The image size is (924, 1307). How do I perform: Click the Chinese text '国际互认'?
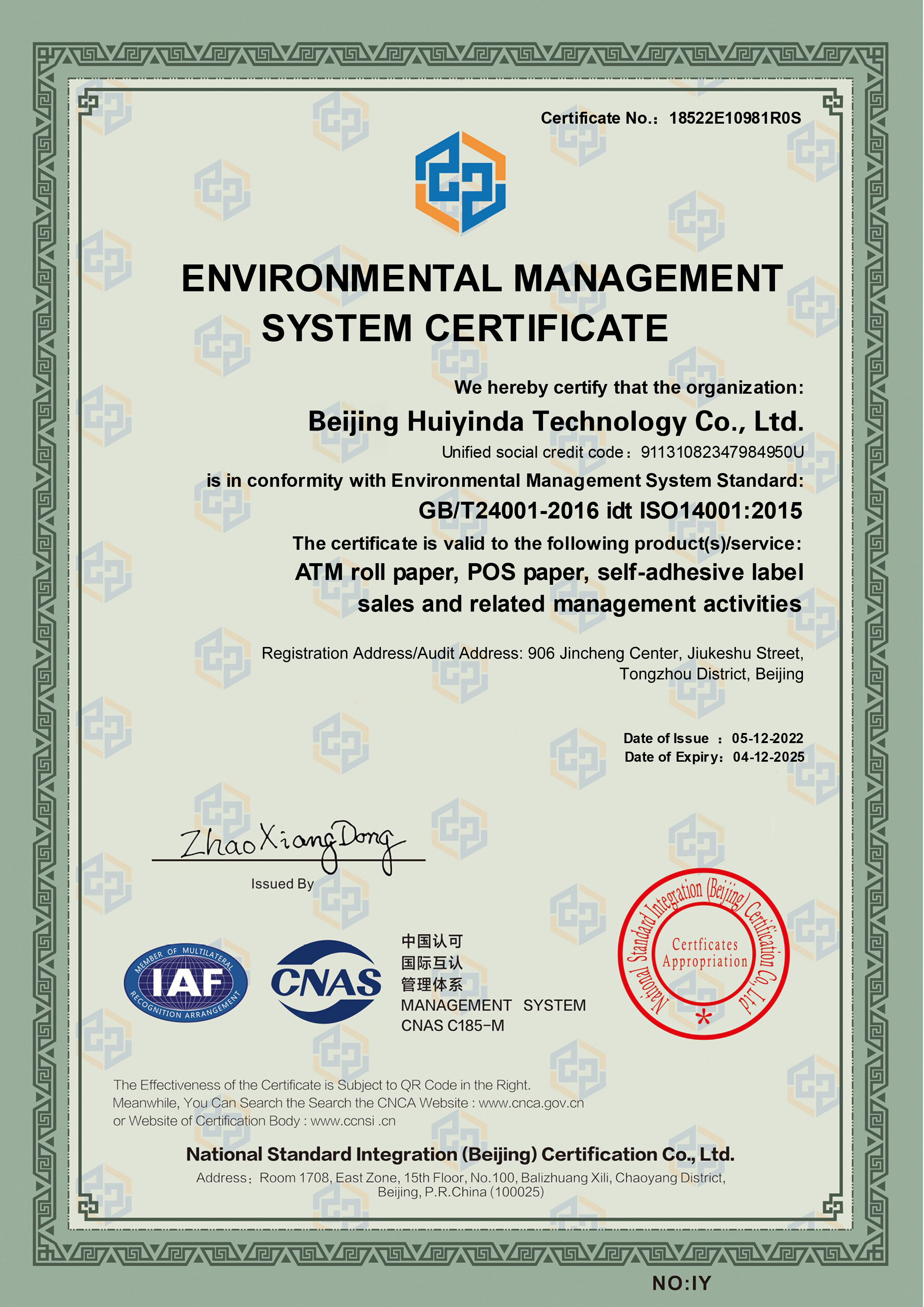point(432,963)
